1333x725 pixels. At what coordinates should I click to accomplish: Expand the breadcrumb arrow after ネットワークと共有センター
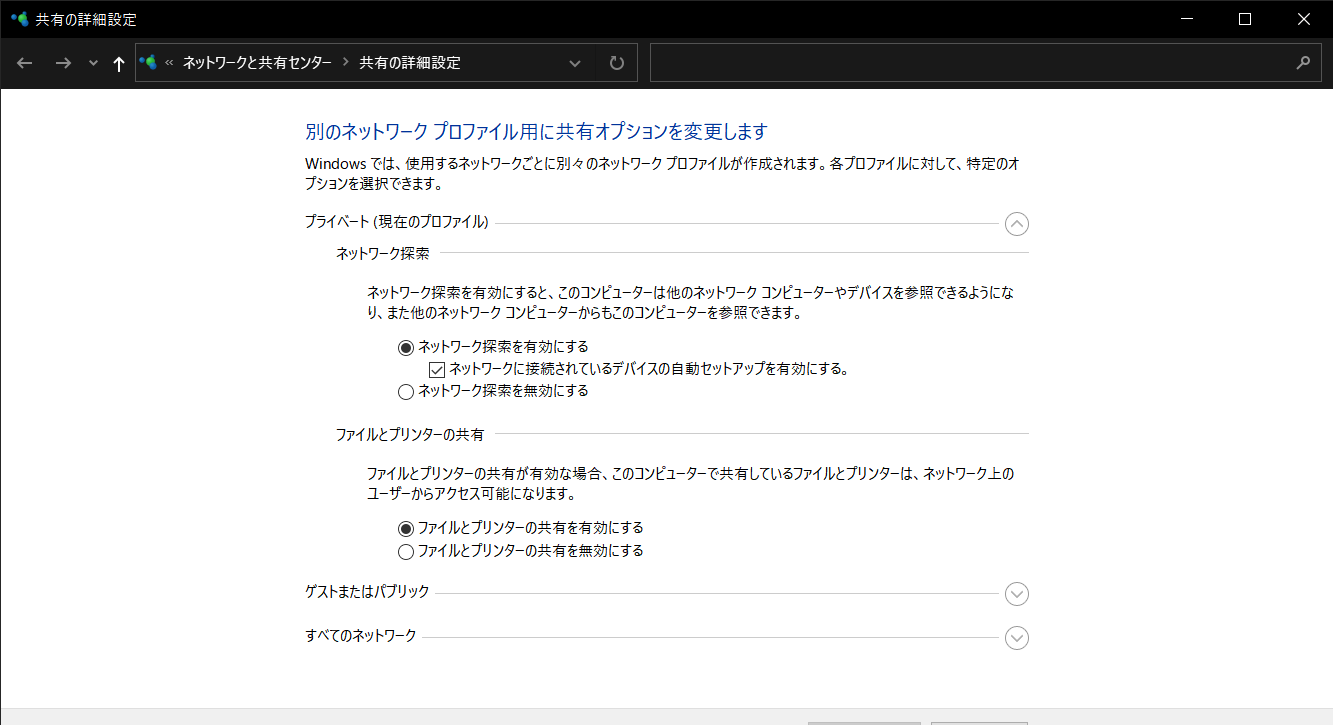346,62
